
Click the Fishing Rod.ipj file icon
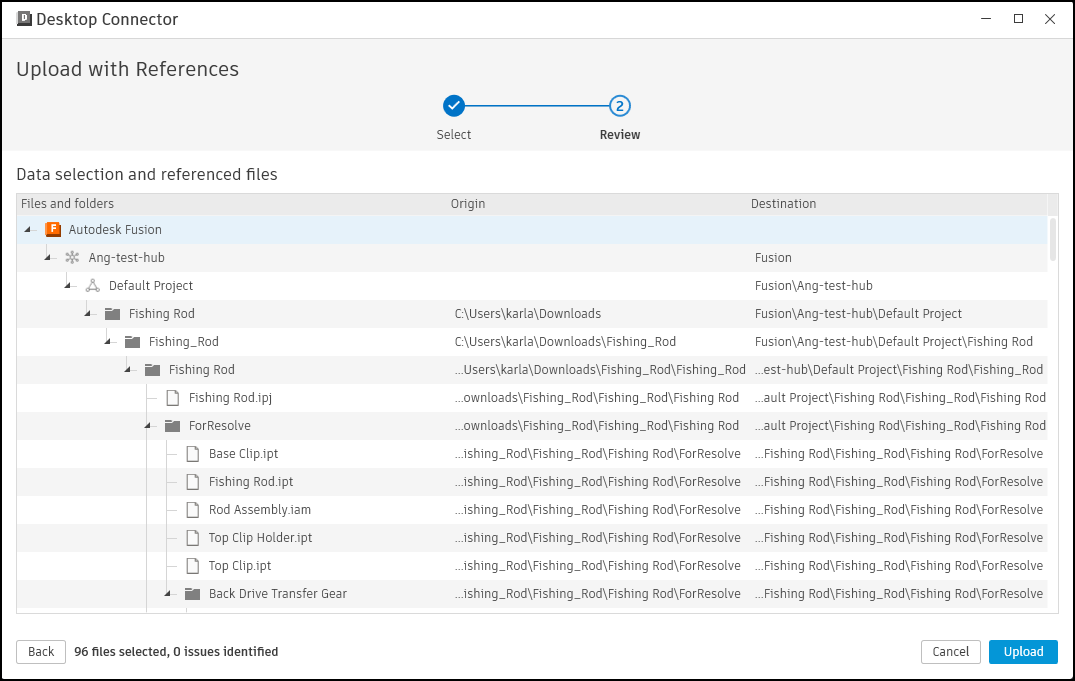click(x=172, y=397)
